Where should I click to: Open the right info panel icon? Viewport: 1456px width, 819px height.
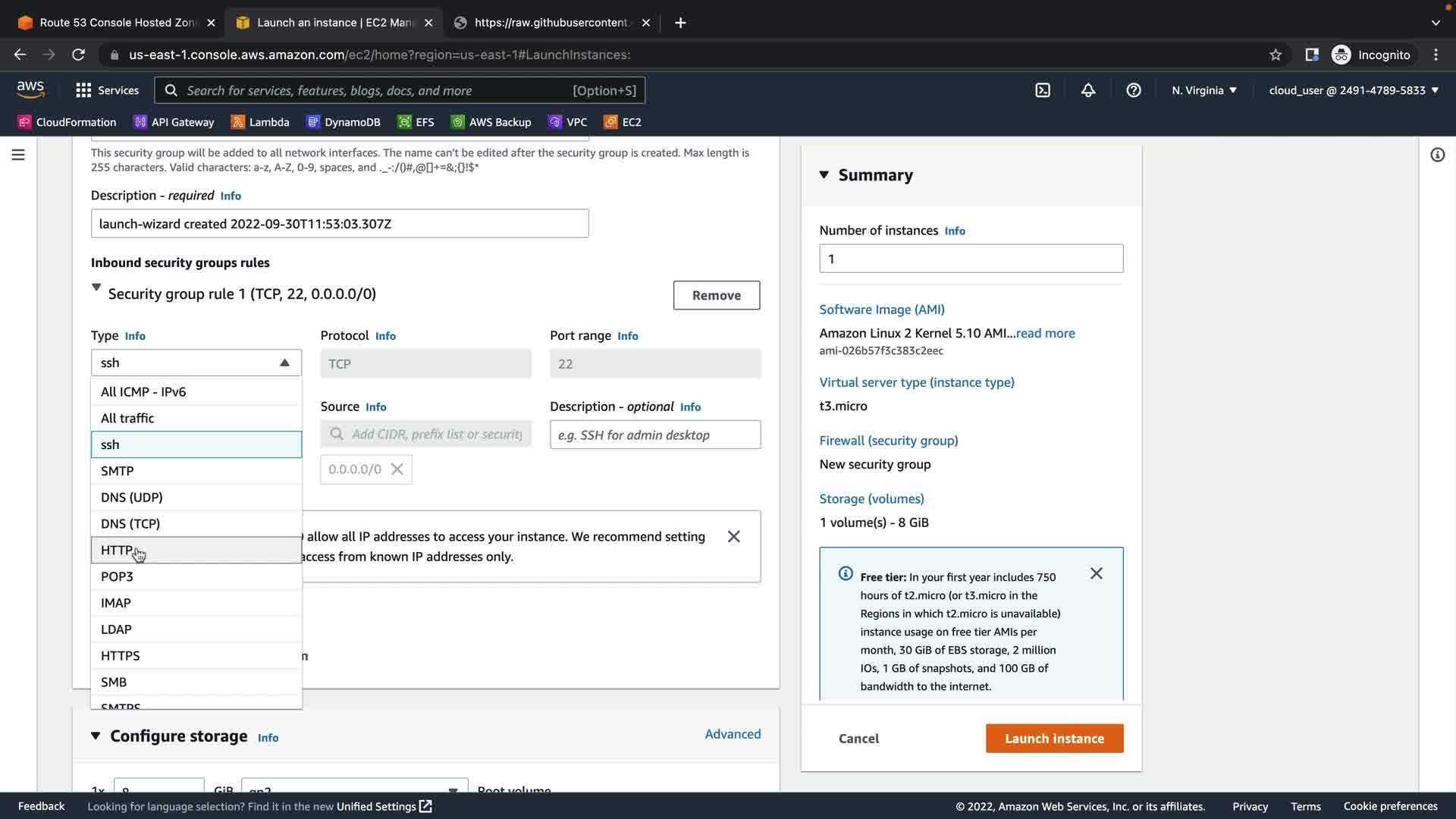pyautogui.click(x=1437, y=155)
